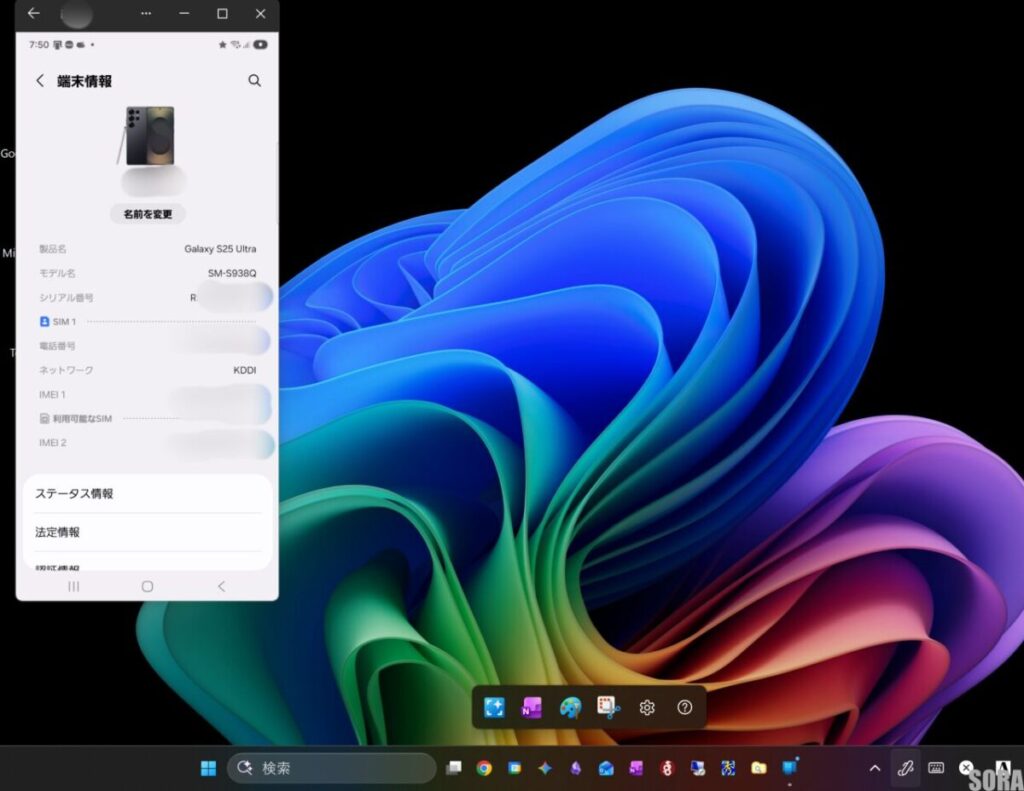Go back from 端末情報 settings page
This screenshot has height=791, width=1024.
pos(40,81)
